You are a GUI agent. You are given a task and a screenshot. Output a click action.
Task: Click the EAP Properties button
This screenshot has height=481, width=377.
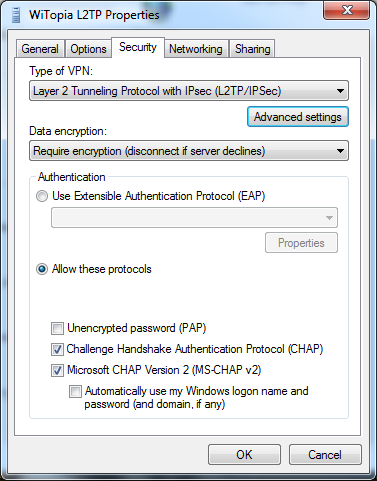click(x=301, y=243)
